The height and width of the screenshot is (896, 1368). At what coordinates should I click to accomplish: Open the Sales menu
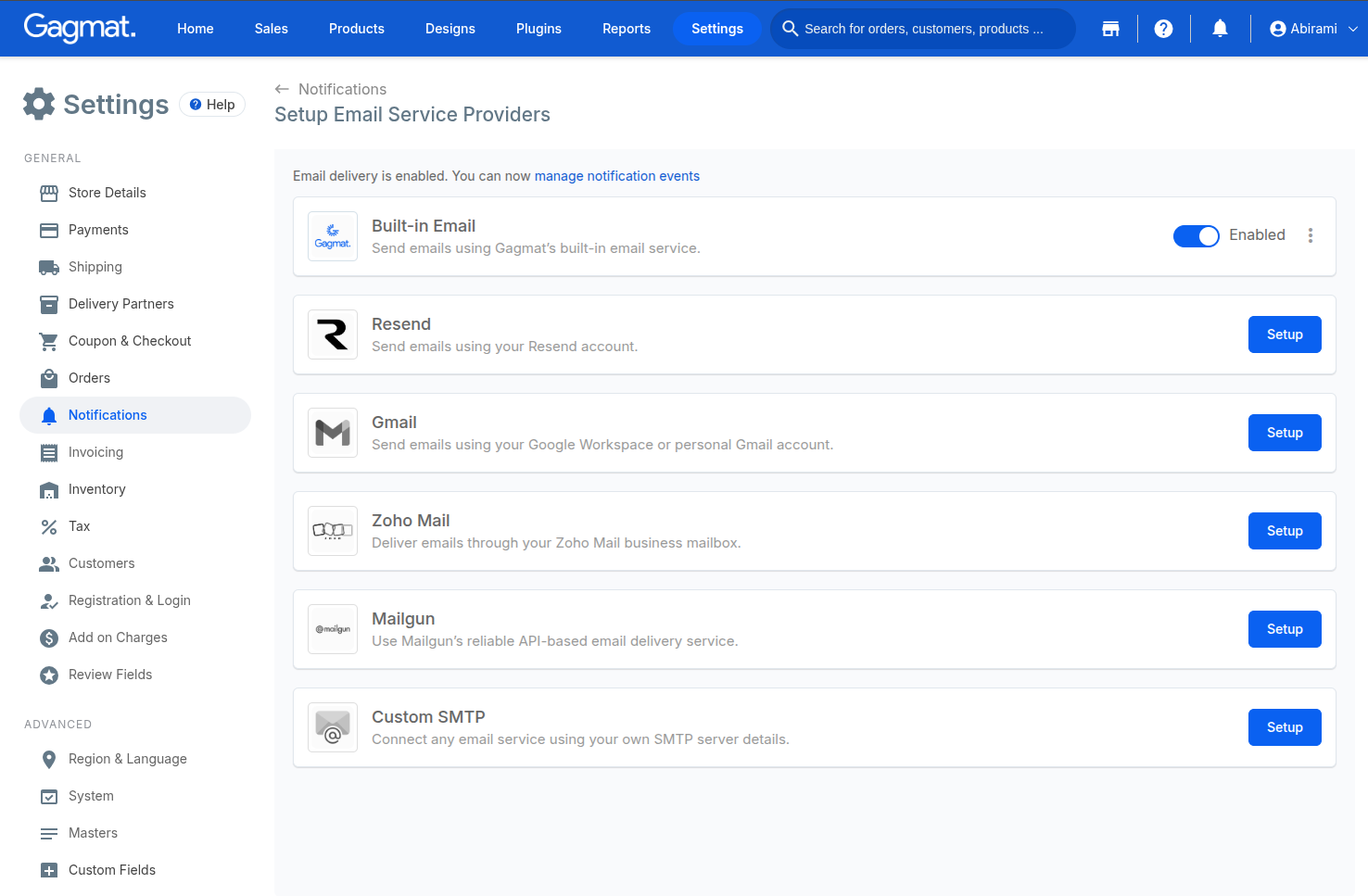point(272,29)
